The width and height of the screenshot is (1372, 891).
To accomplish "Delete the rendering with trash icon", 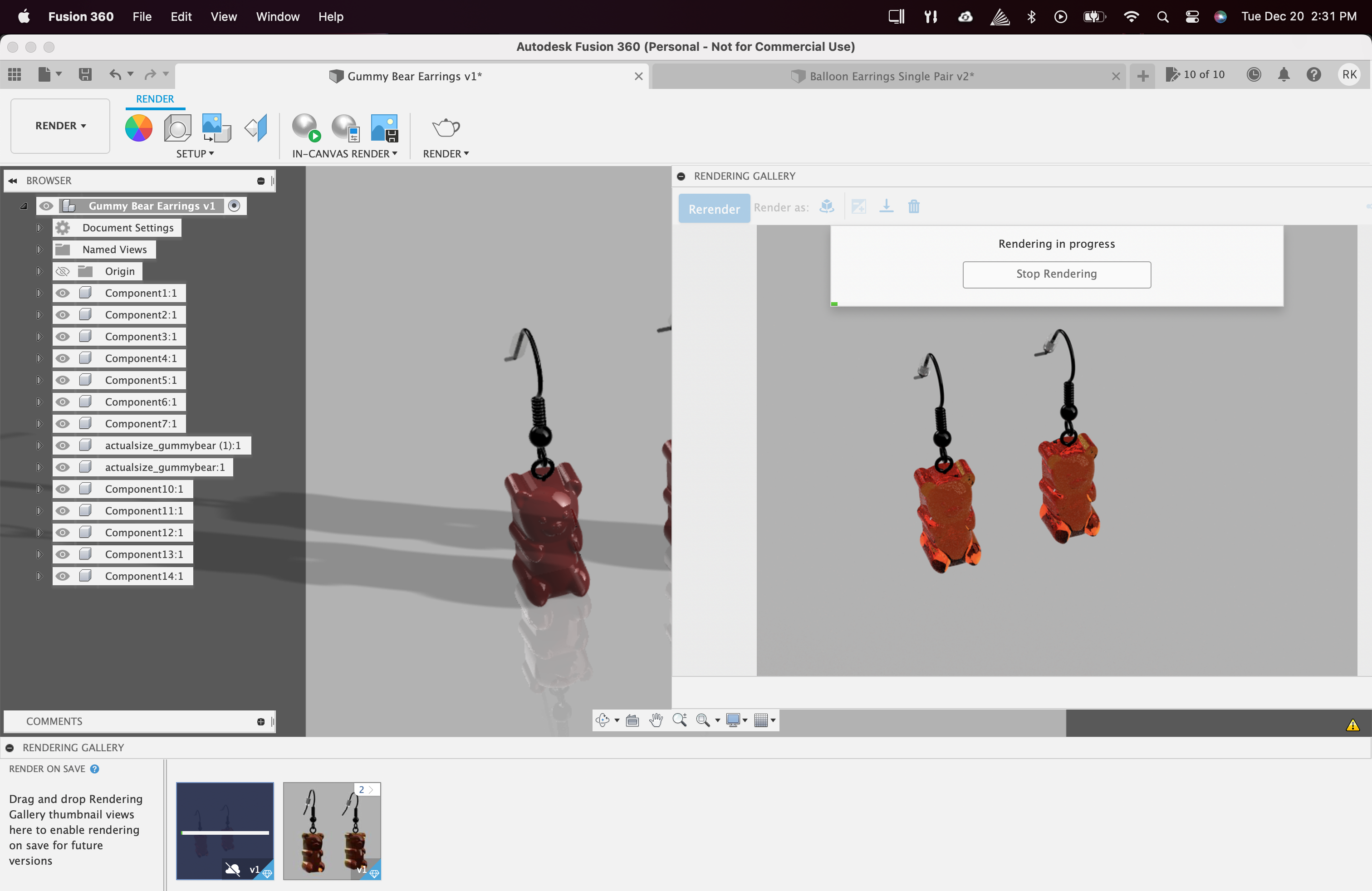I will [914, 206].
